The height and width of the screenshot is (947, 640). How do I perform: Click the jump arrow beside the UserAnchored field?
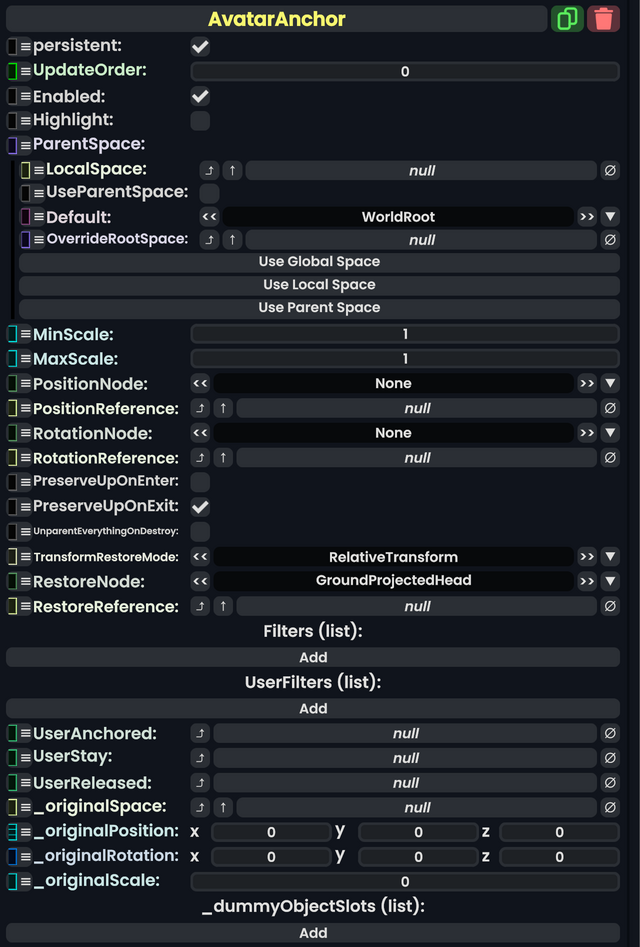click(201, 733)
